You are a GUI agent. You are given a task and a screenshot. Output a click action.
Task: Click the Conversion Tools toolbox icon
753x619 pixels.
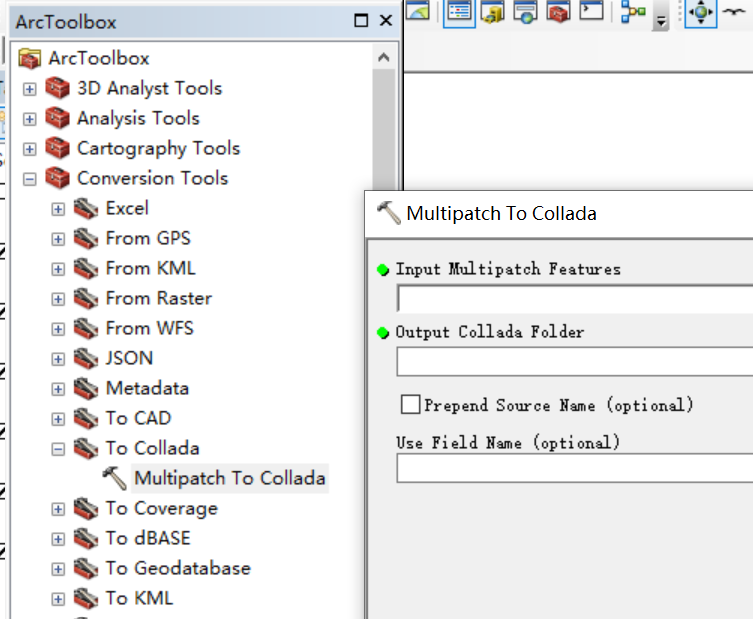(58, 178)
